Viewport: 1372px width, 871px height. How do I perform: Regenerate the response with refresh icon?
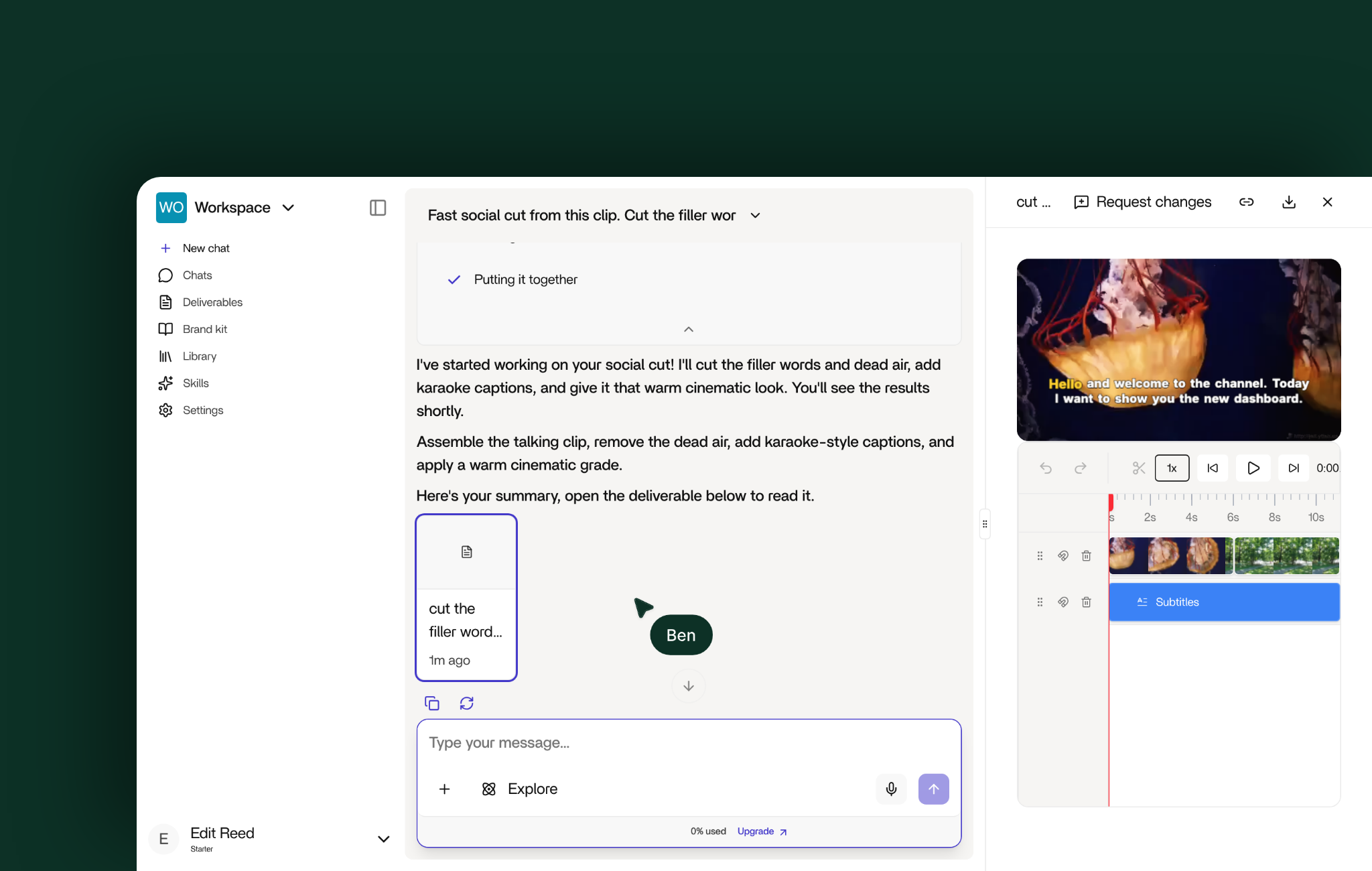pos(467,703)
